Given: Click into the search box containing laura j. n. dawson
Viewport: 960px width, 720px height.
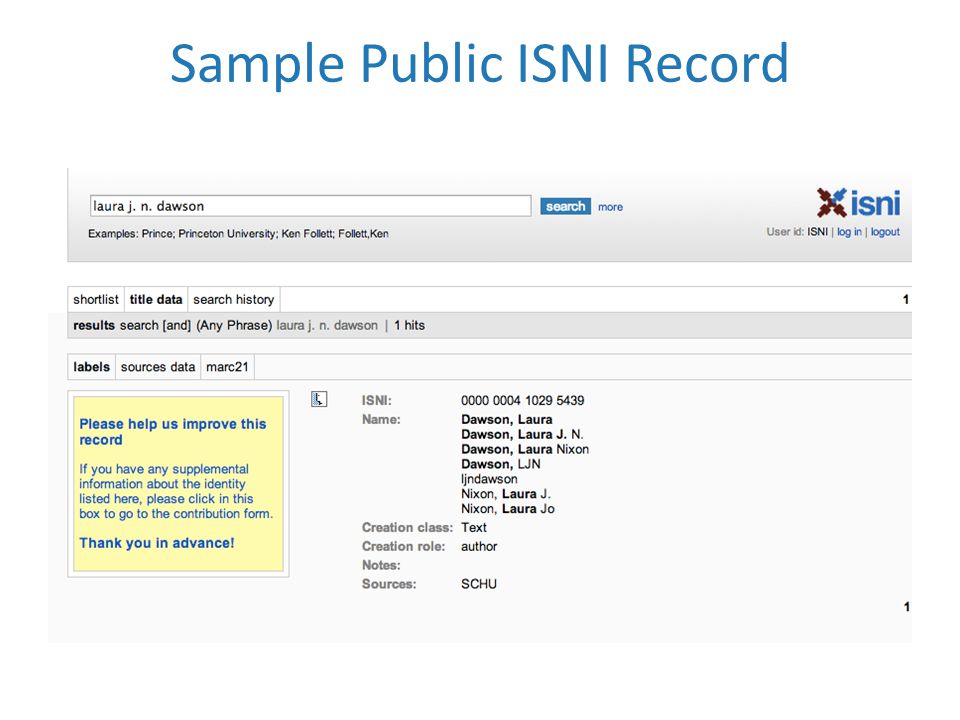Looking at the screenshot, I should (x=310, y=206).
